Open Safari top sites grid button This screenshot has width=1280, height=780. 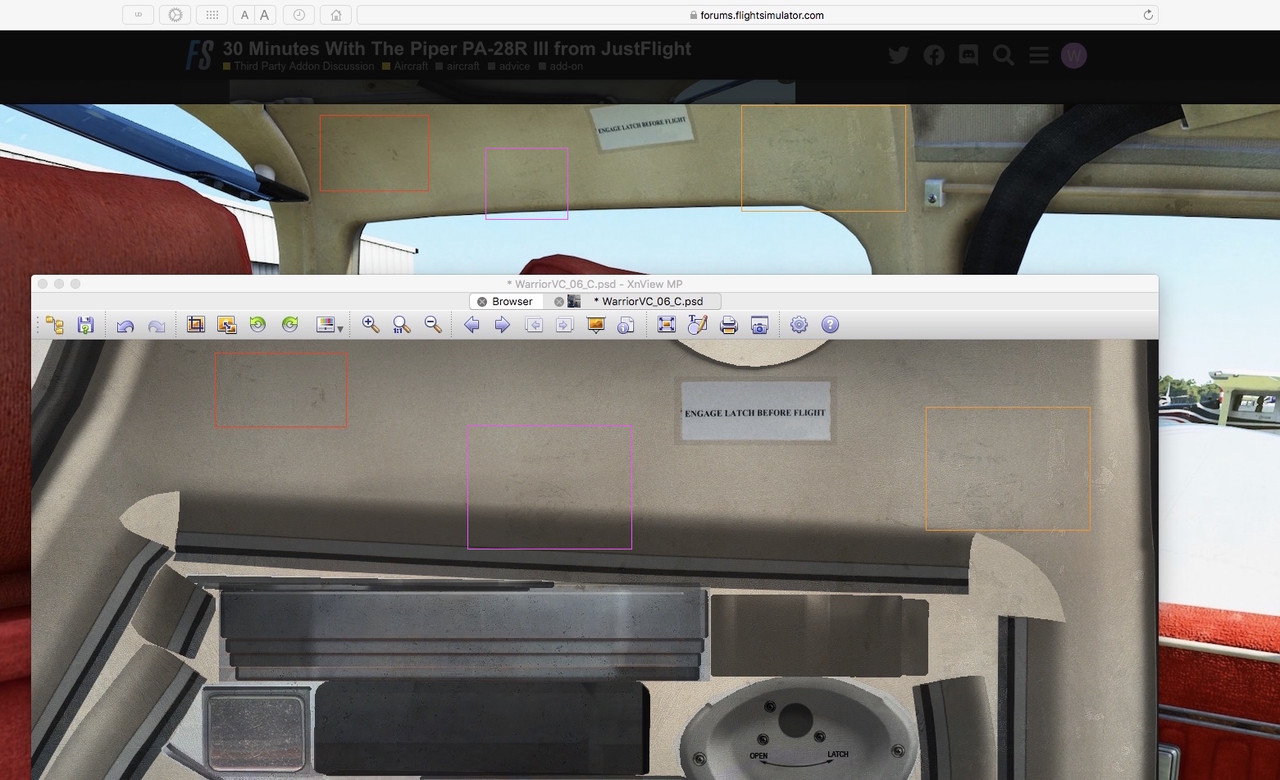(212, 15)
